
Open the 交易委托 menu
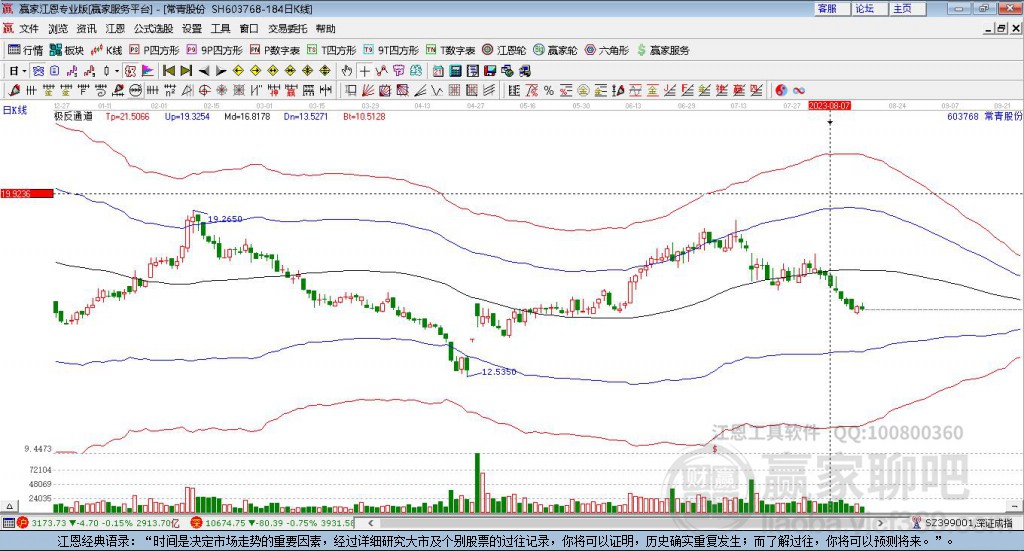click(287, 29)
